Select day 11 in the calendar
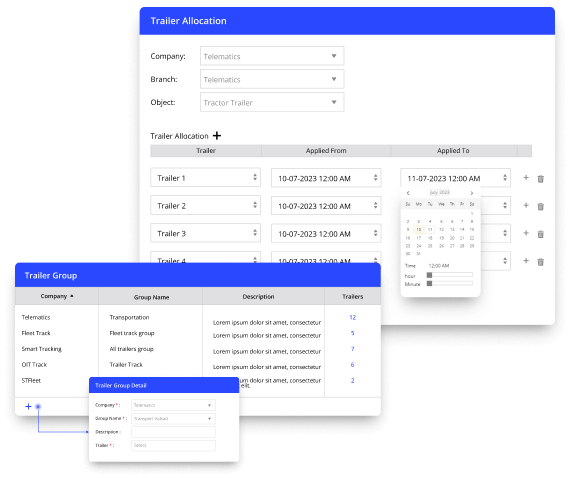Screen dimensions: 572x478 430,230
